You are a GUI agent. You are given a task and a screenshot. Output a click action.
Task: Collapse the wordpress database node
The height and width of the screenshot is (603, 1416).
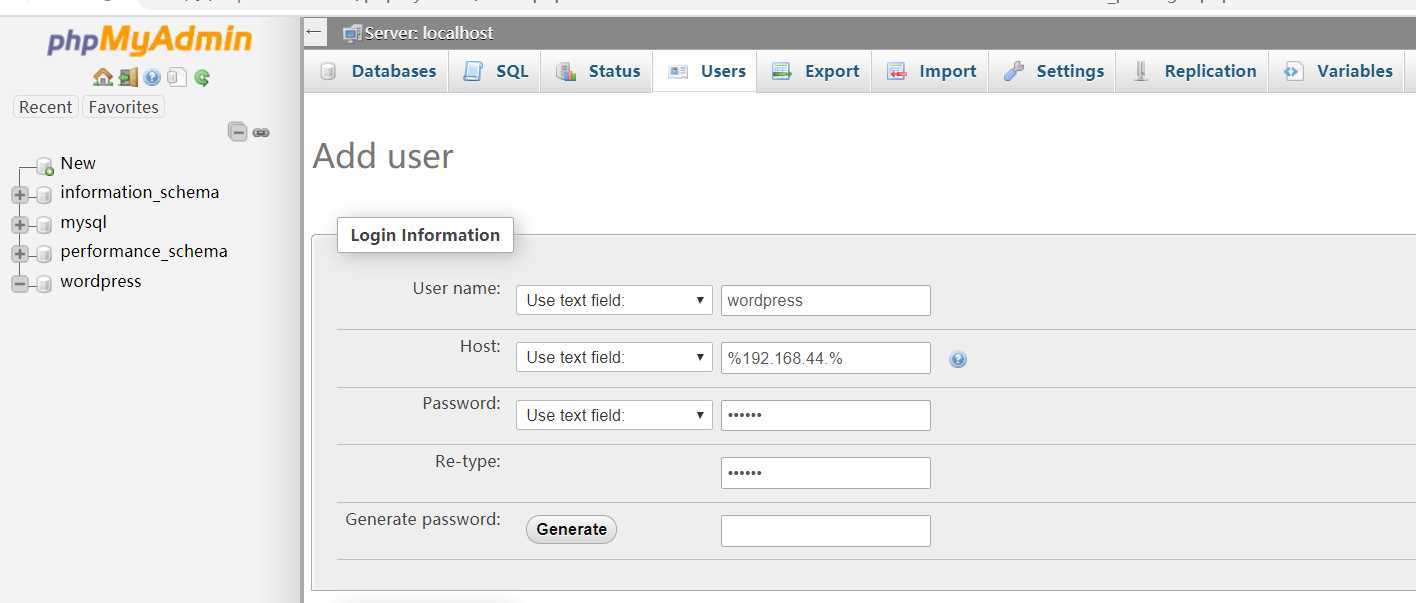(x=20, y=284)
